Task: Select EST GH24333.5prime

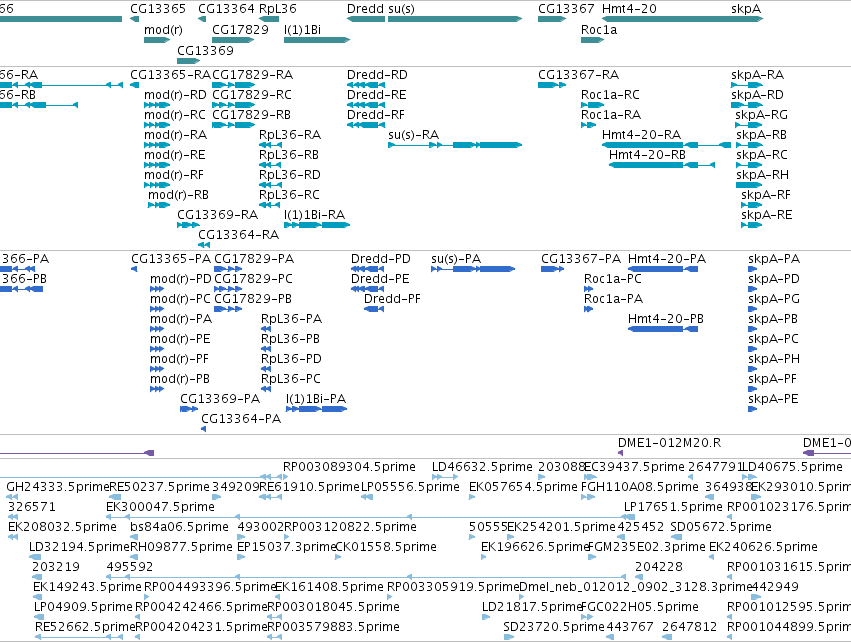Action: (58, 487)
